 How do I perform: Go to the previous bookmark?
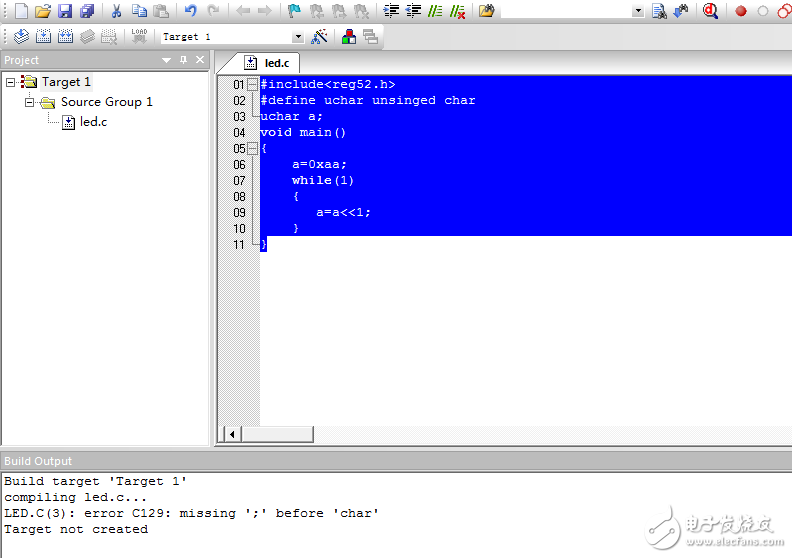[317, 11]
